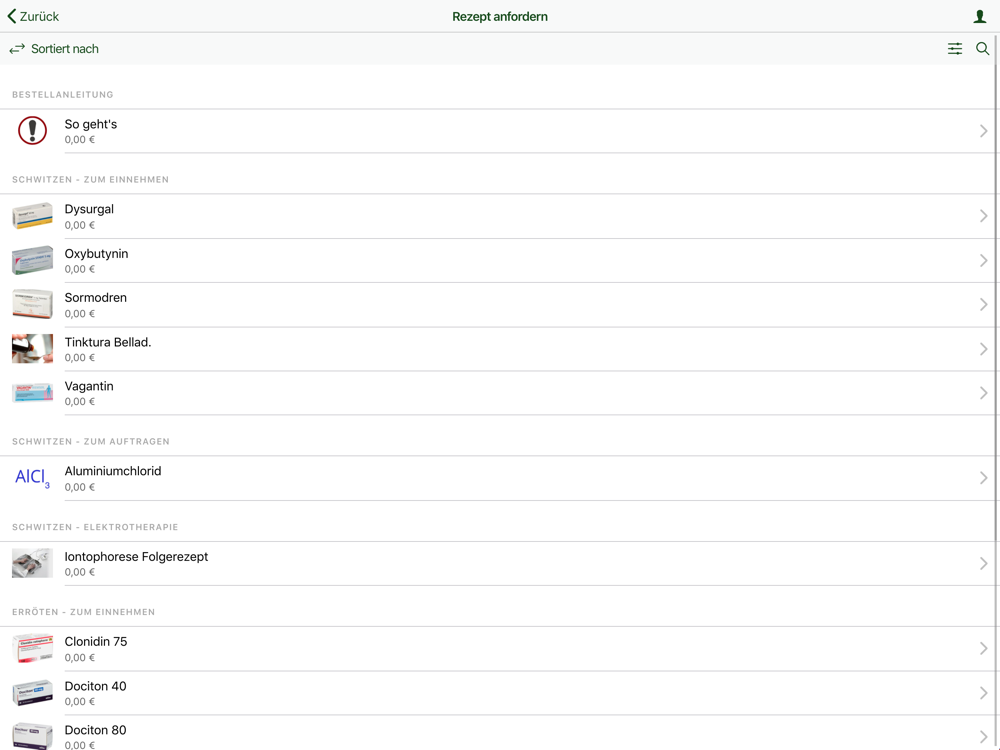
Task: Open Dysurgal row chevron
Action: point(983,216)
